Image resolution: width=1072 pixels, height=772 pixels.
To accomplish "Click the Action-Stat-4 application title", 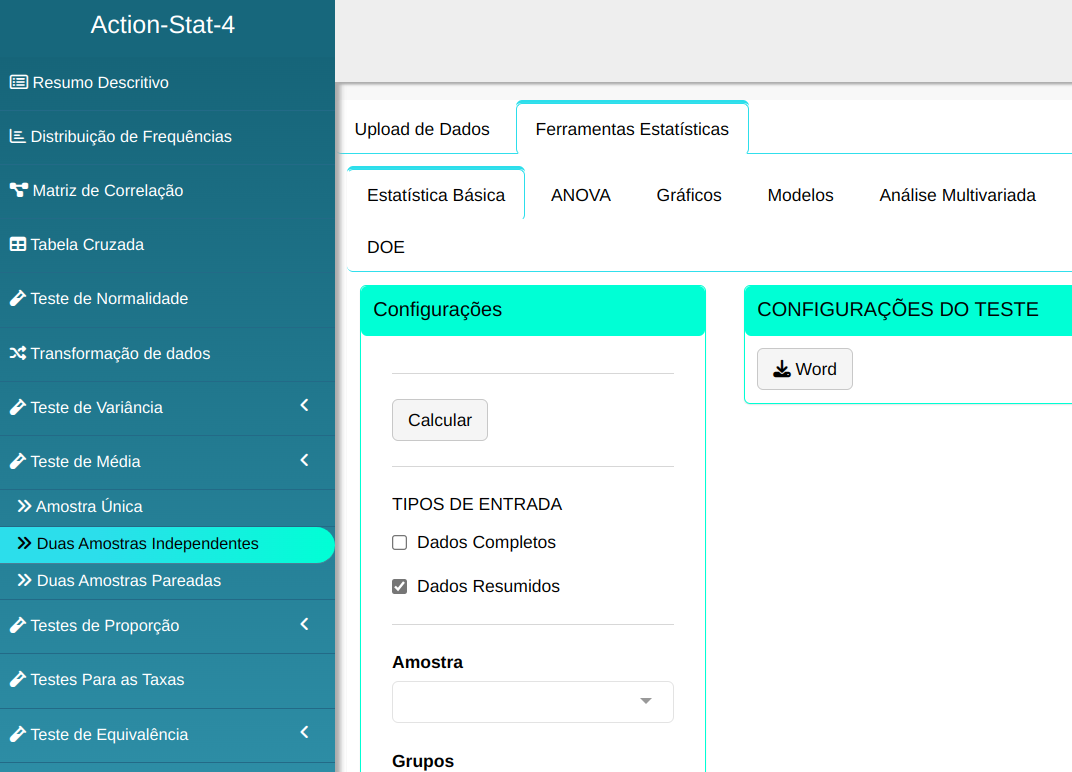I will [163, 25].
